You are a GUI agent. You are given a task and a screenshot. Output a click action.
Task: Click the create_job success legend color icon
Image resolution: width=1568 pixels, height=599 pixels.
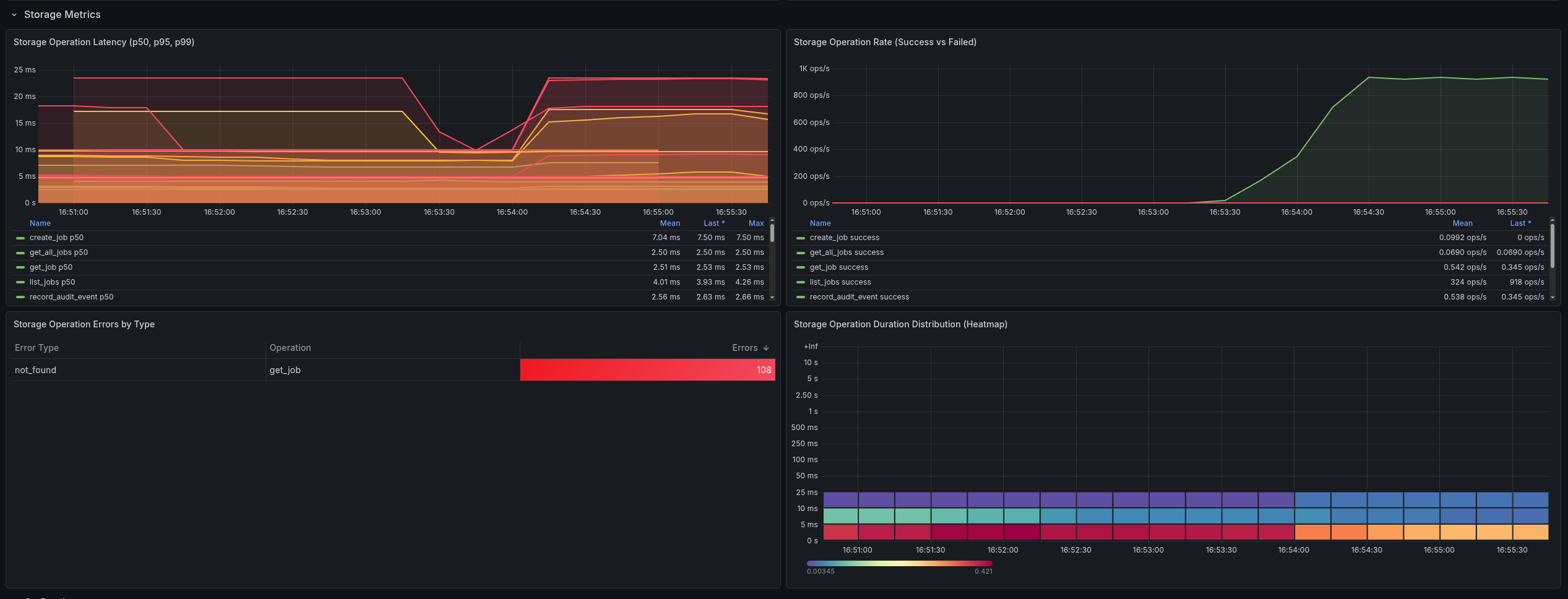pyautogui.click(x=801, y=238)
